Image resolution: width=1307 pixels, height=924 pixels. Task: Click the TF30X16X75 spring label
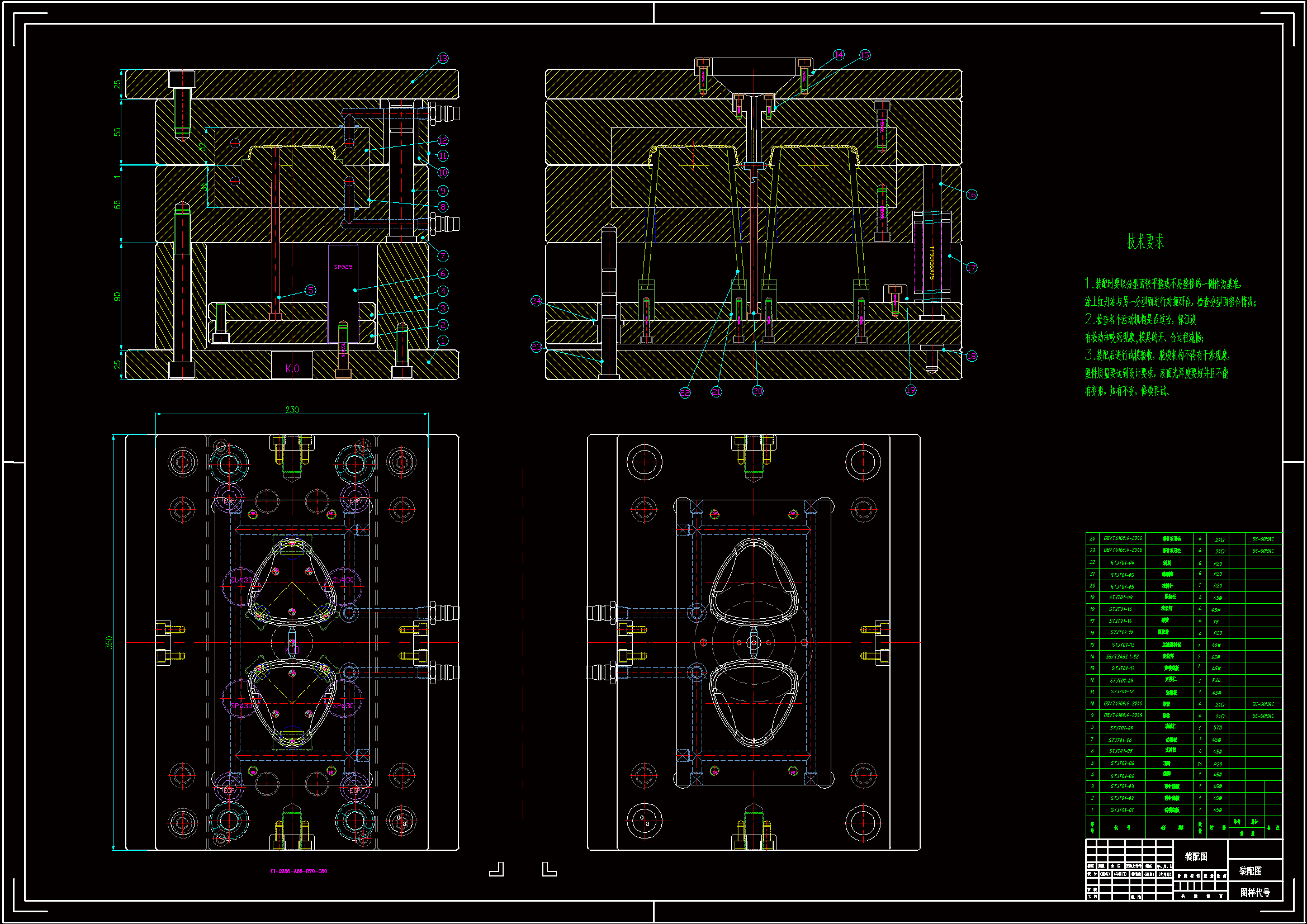[x=932, y=263]
